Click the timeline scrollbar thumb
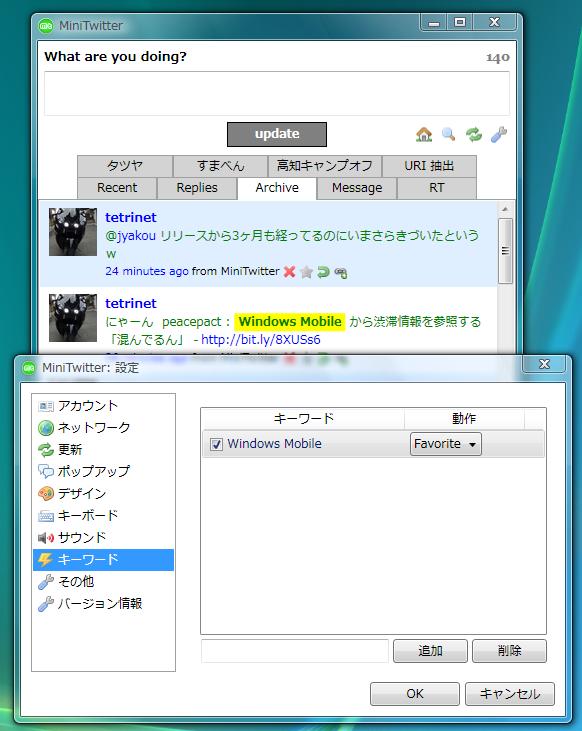This screenshot has width=582, height=731. click(x=505, y=251)
